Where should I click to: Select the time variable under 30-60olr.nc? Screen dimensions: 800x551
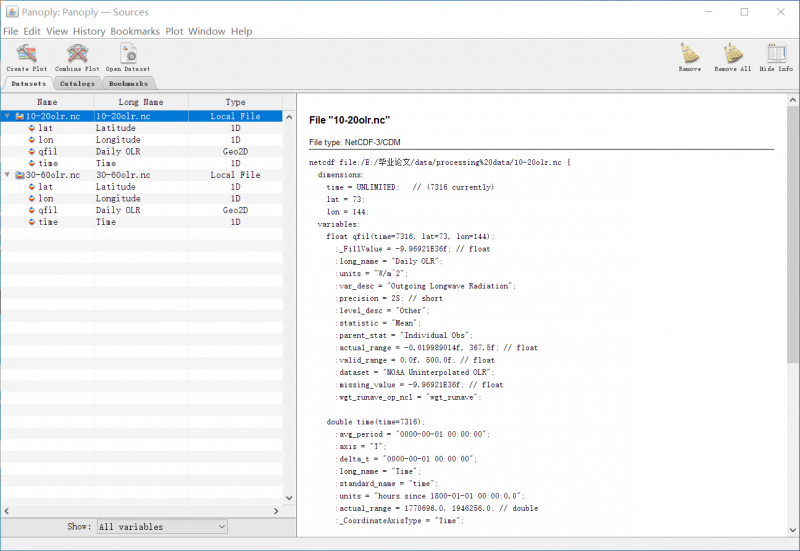coord(48,223)
